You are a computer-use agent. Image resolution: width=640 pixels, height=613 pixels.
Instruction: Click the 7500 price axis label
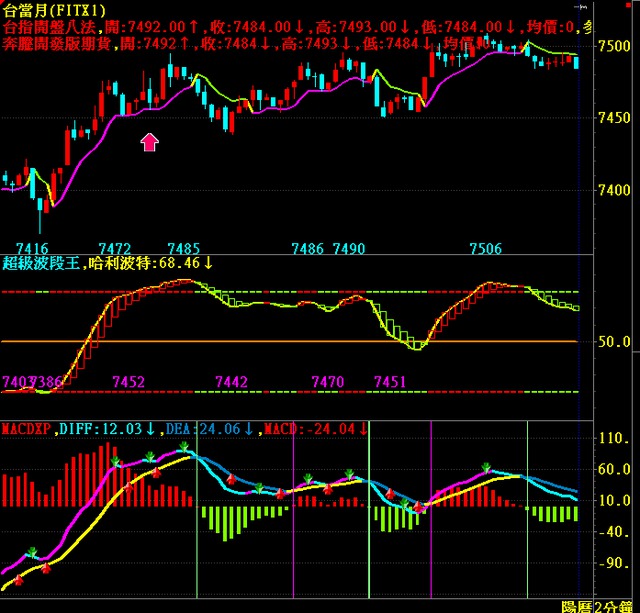[x=614, y=46]
